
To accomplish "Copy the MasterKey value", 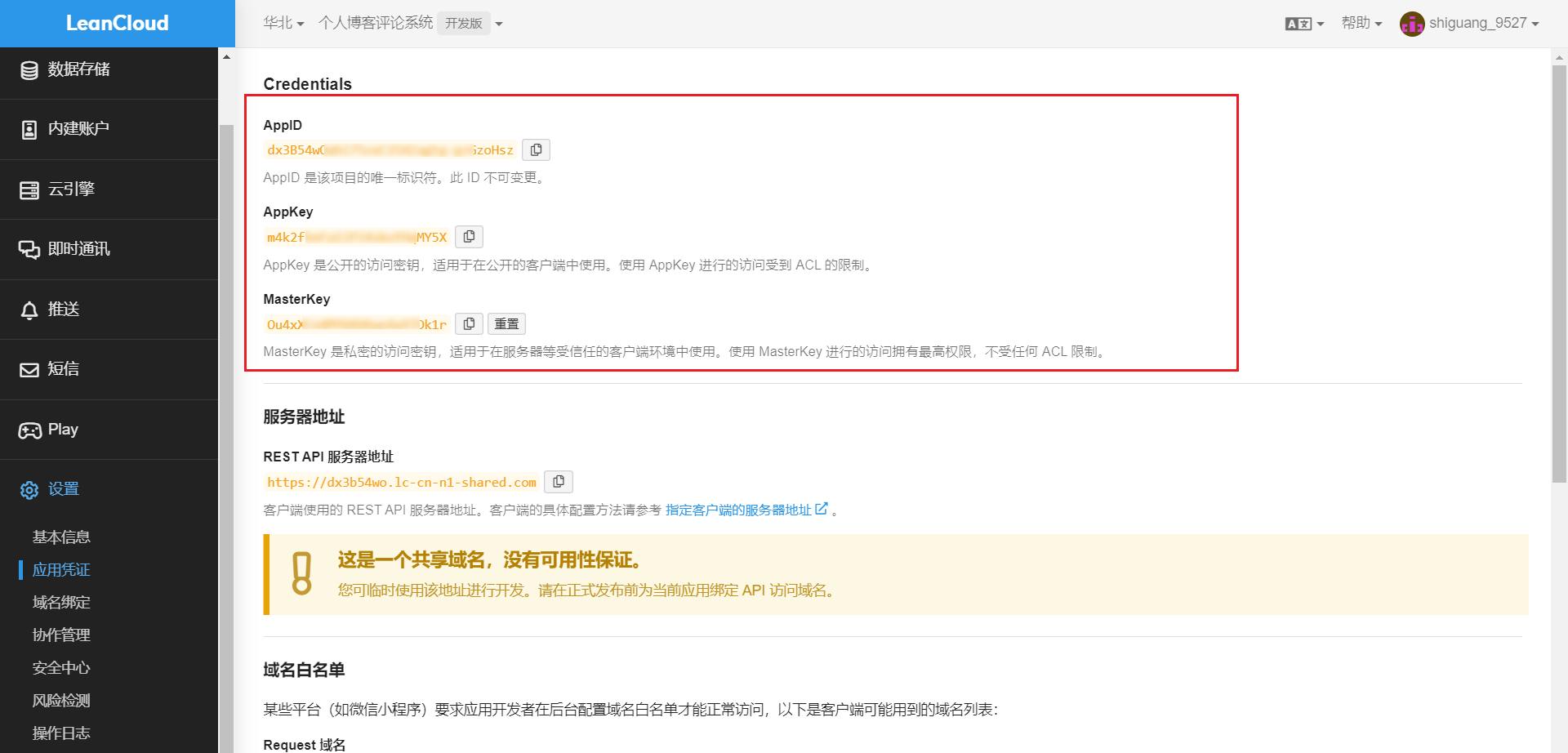I will (x=469, y=324).
